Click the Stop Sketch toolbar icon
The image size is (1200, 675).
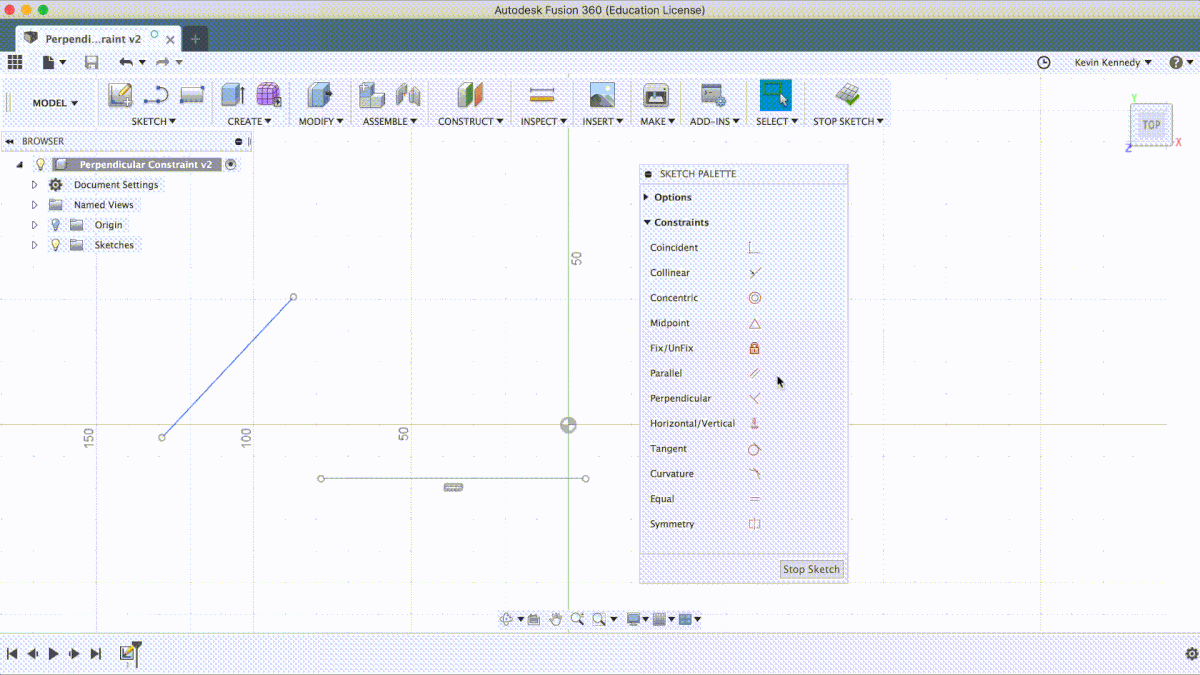(848, 96)
